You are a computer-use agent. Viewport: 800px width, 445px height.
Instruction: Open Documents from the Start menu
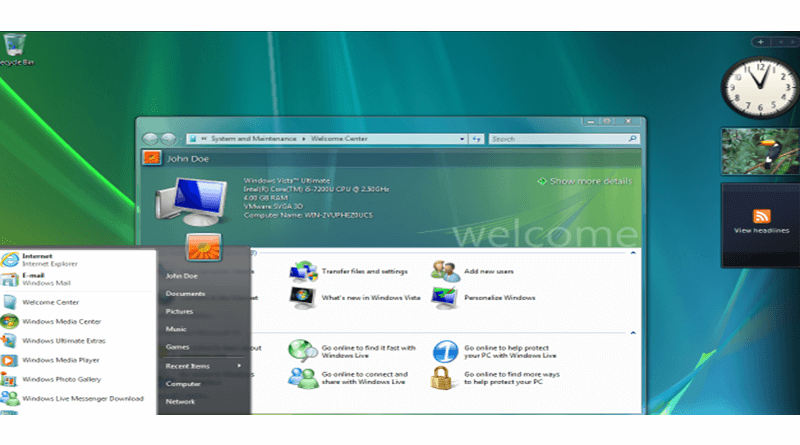(x=185, y=294)
